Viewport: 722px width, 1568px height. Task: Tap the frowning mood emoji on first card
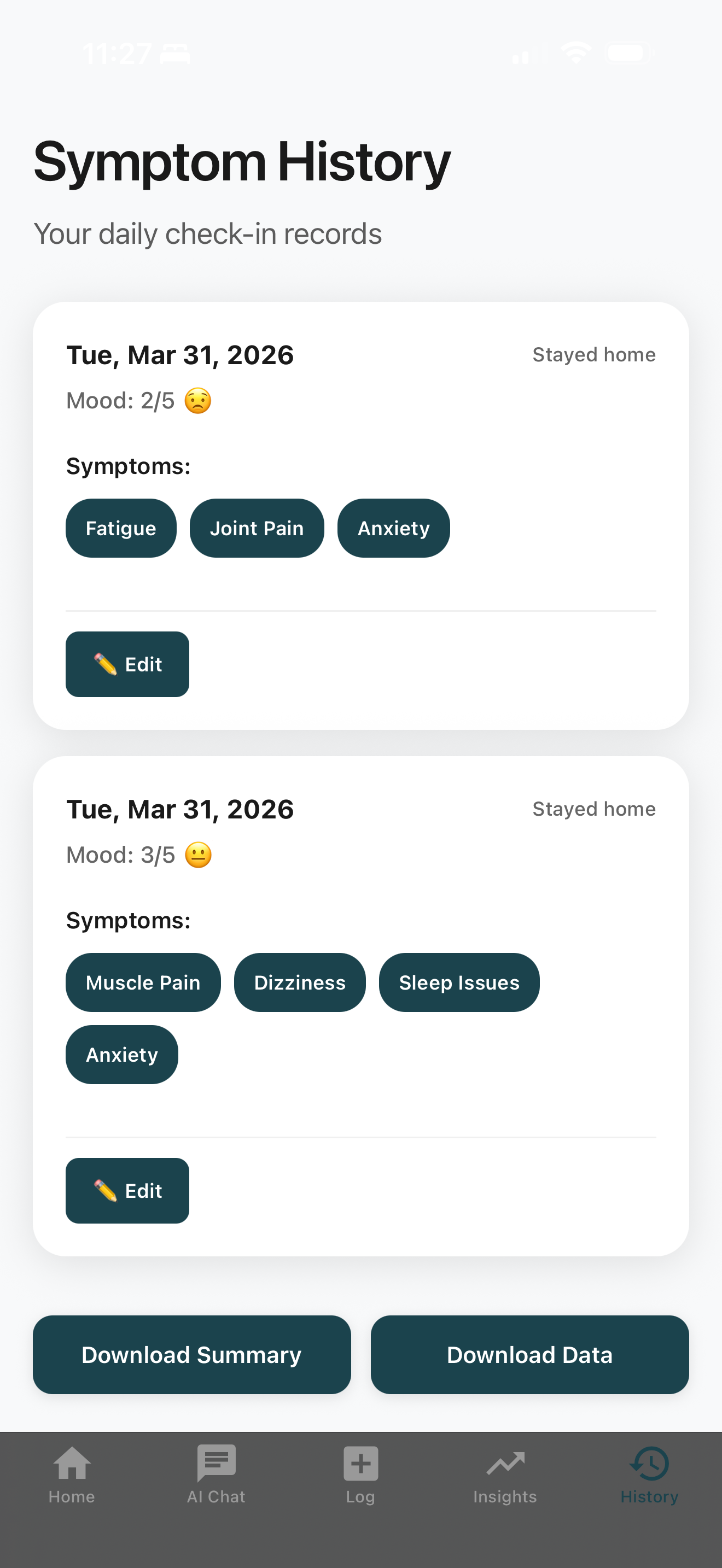(197, 400)
